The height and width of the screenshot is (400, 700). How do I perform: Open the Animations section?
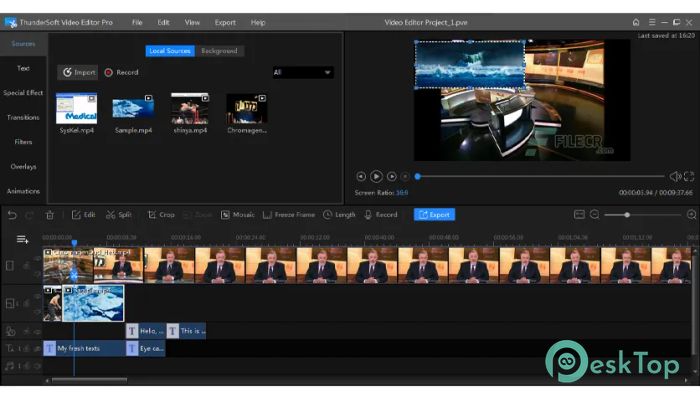[23, 191]
